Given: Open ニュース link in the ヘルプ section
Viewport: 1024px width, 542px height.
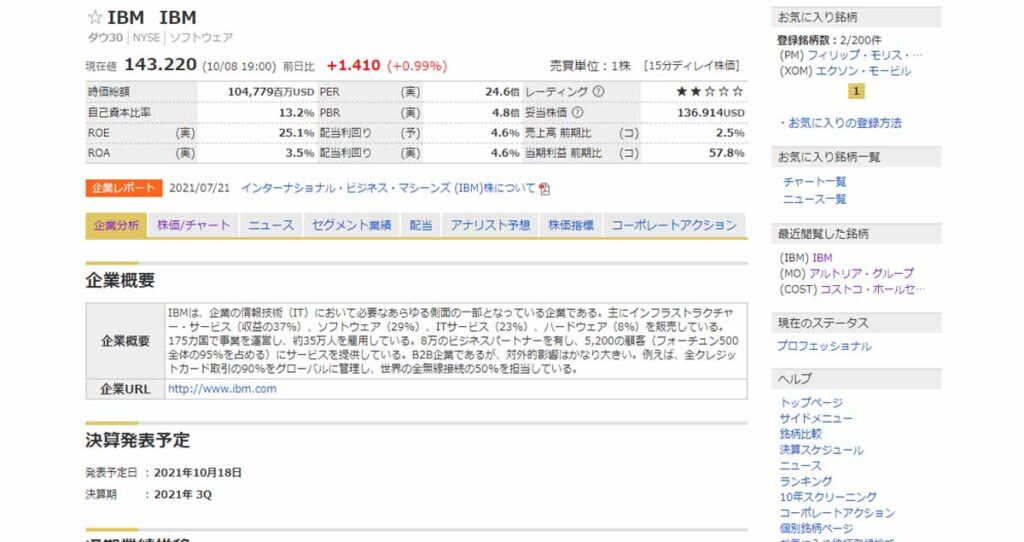Looking at the screenshot, I should [x=801, y=466].
